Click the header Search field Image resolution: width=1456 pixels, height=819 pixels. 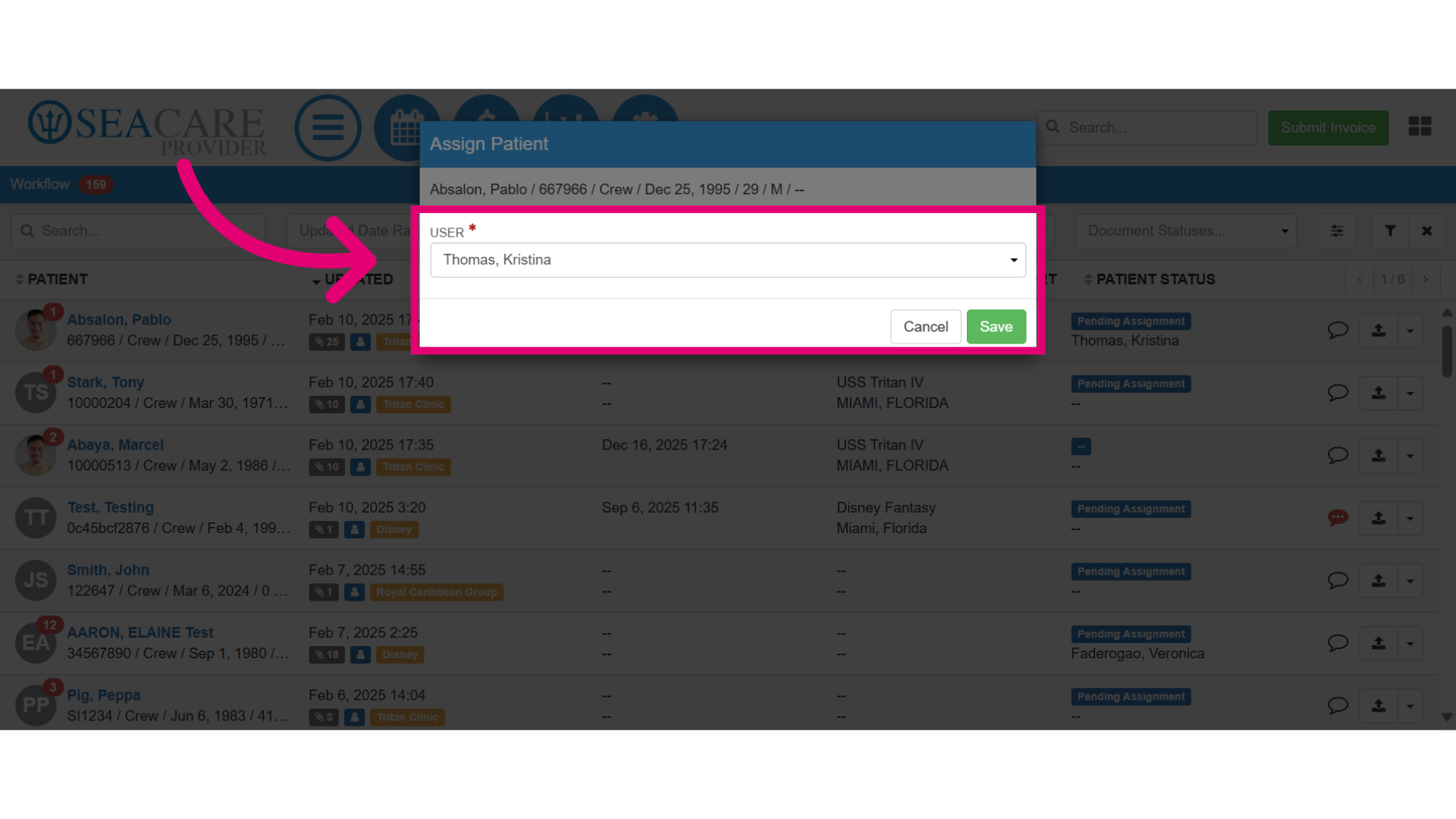(1147, 127)
